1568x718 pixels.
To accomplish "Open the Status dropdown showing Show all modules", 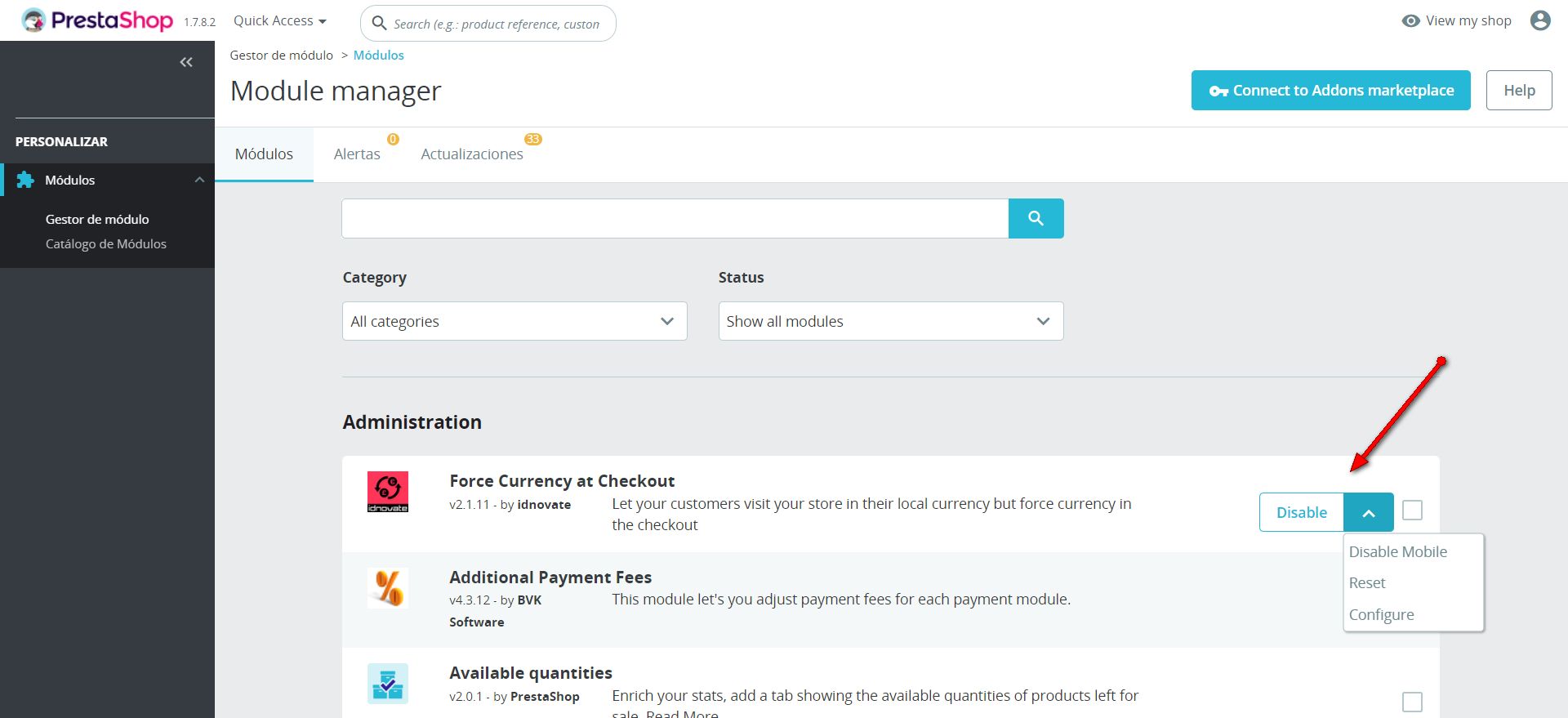I will 890,321.
